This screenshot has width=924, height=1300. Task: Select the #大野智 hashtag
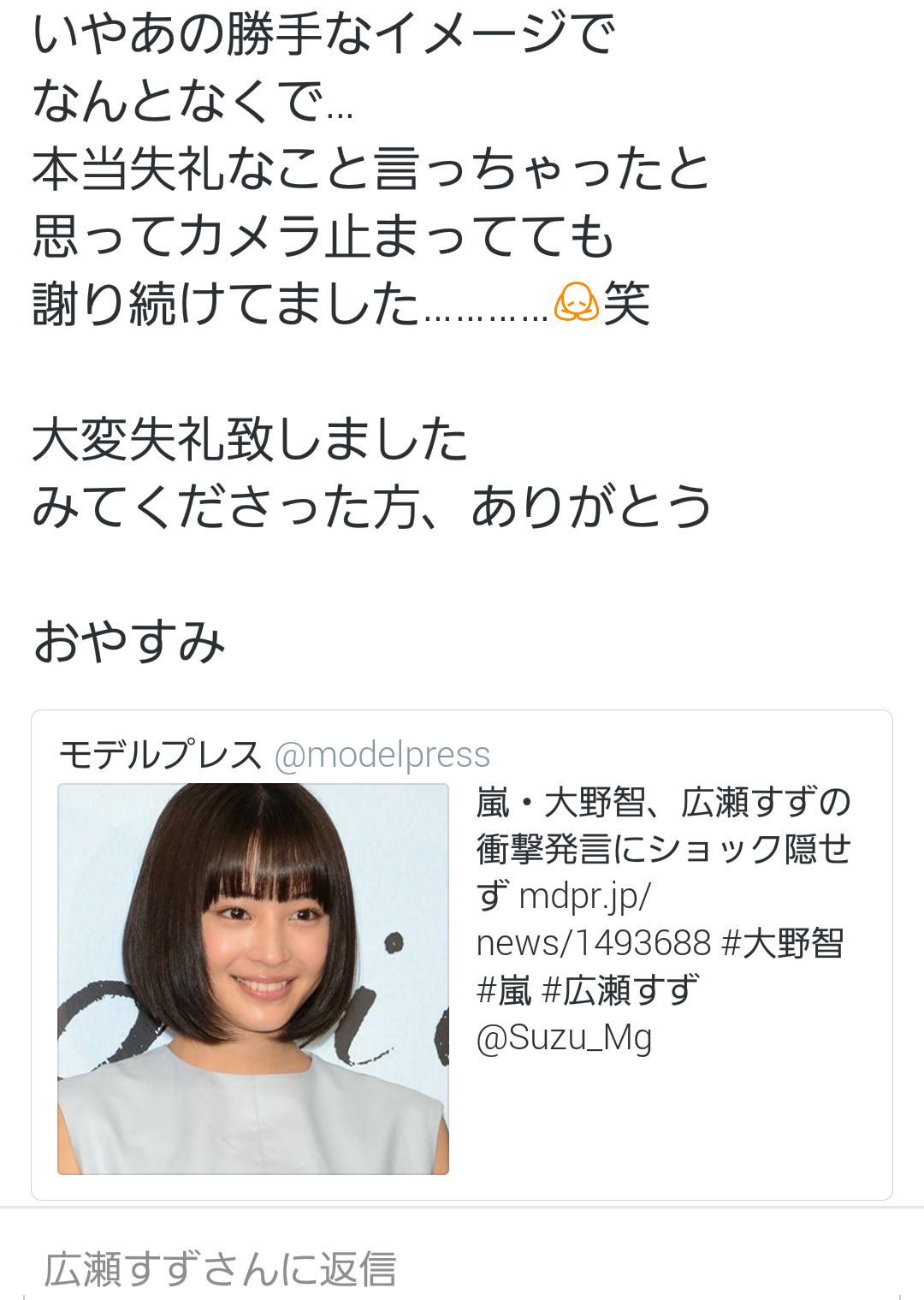783,943
